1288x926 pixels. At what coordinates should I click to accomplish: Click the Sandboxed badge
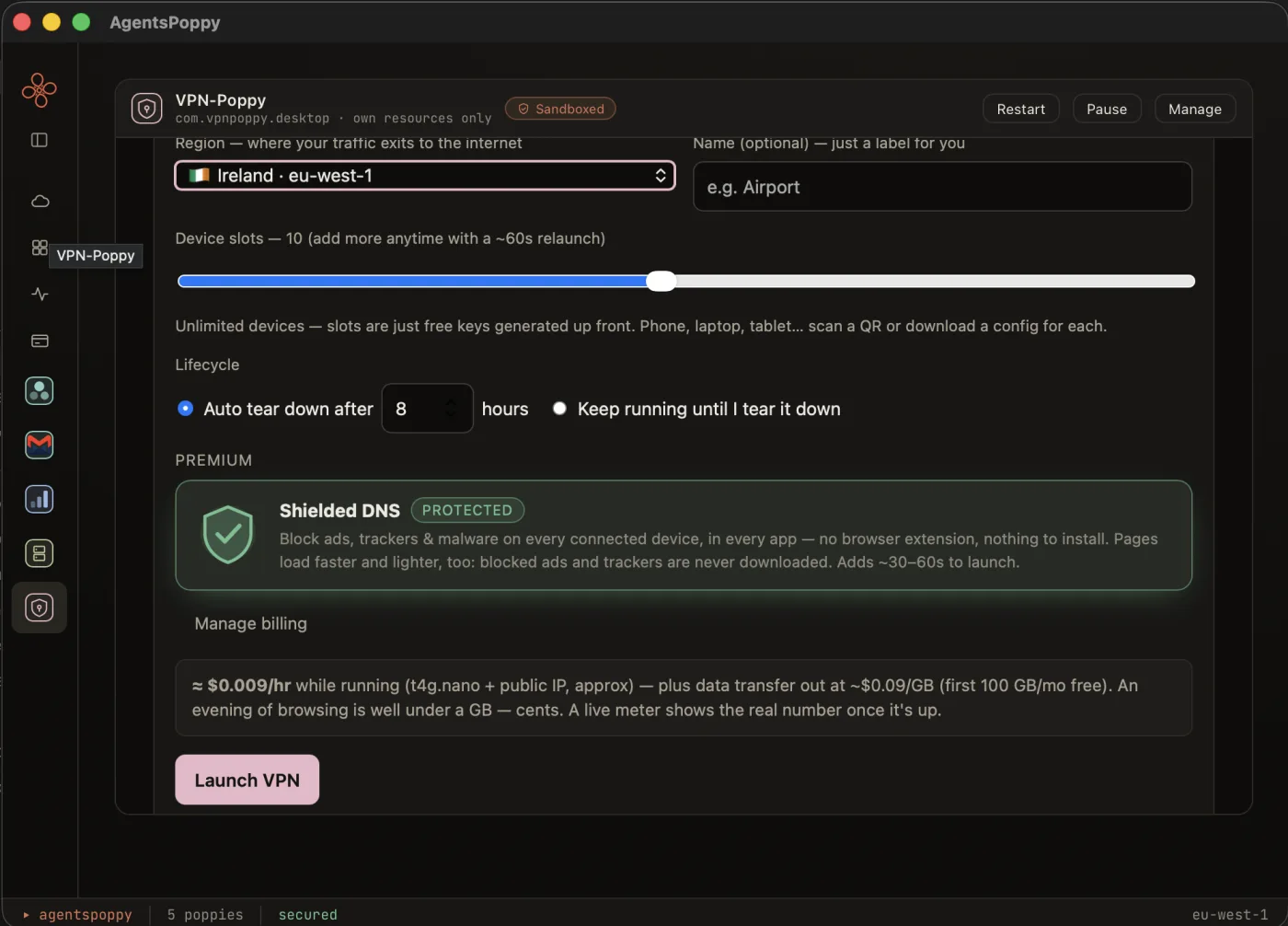click(560, 109)
